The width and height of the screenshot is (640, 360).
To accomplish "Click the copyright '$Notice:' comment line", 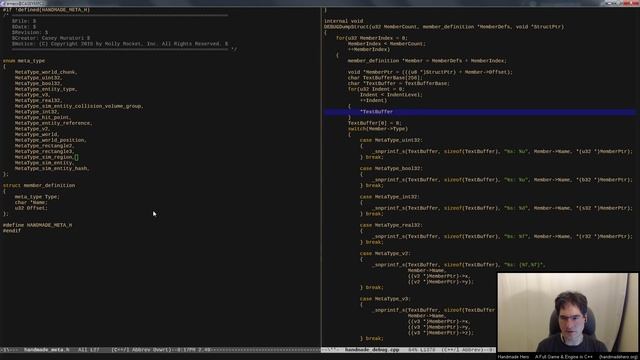I will (x=120, y=44).
